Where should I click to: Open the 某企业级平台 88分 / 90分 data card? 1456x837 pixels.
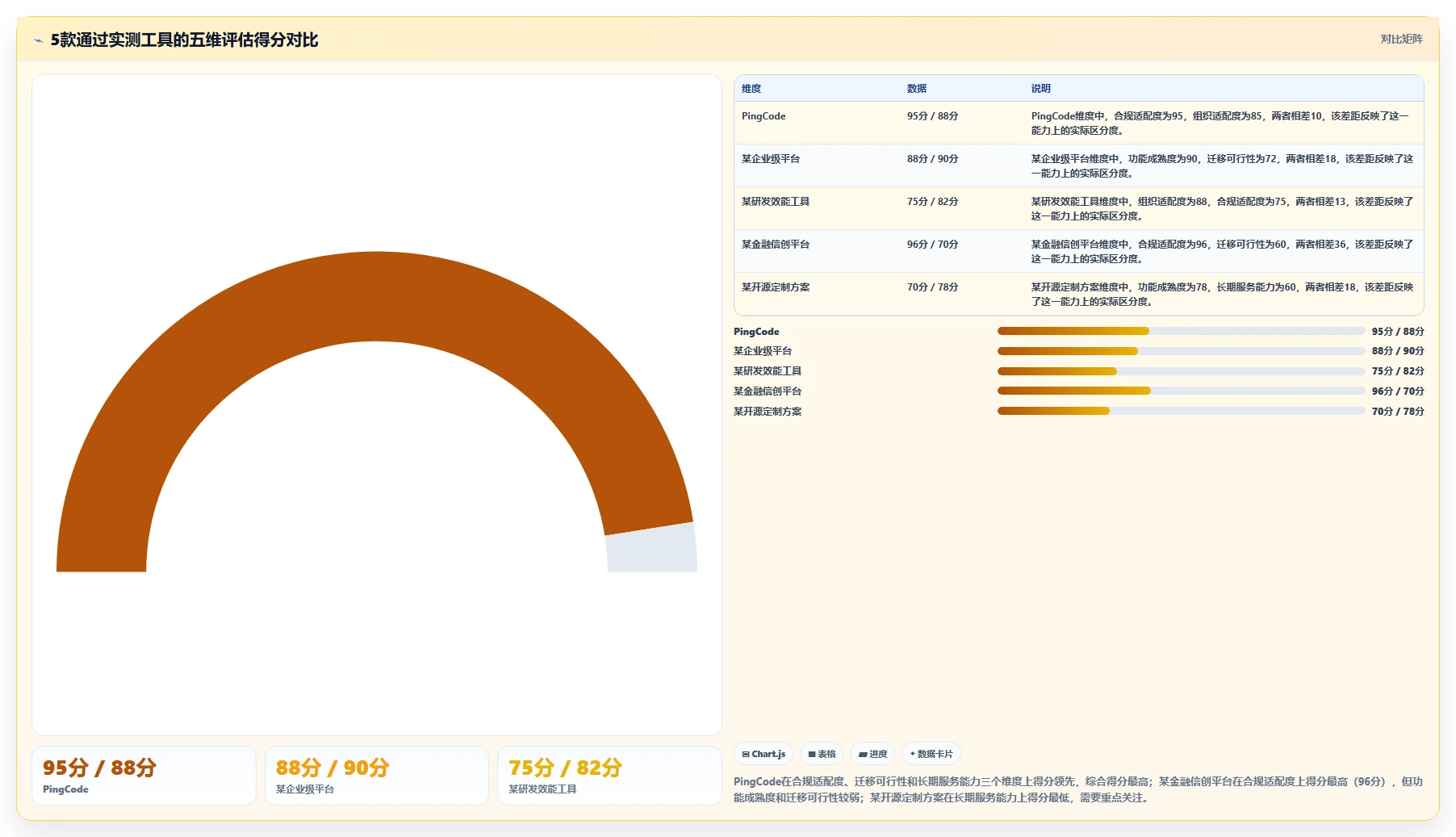377,776
